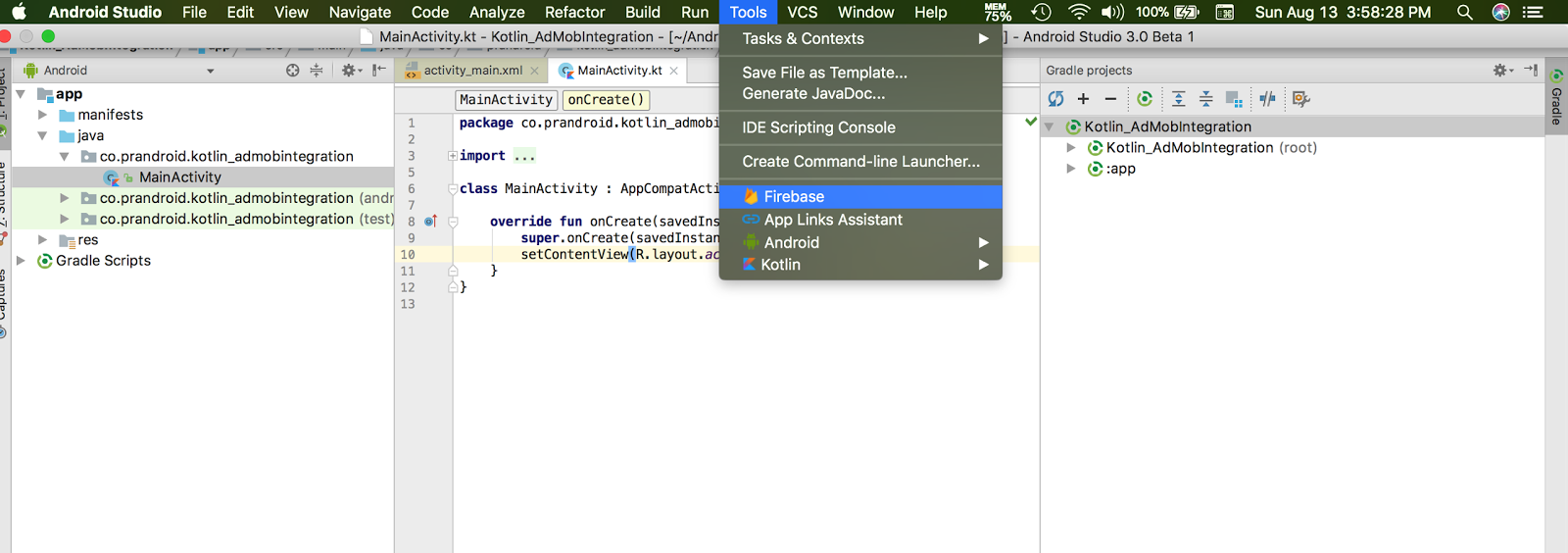Open the Analyze menu

click(x=497, y=12)
